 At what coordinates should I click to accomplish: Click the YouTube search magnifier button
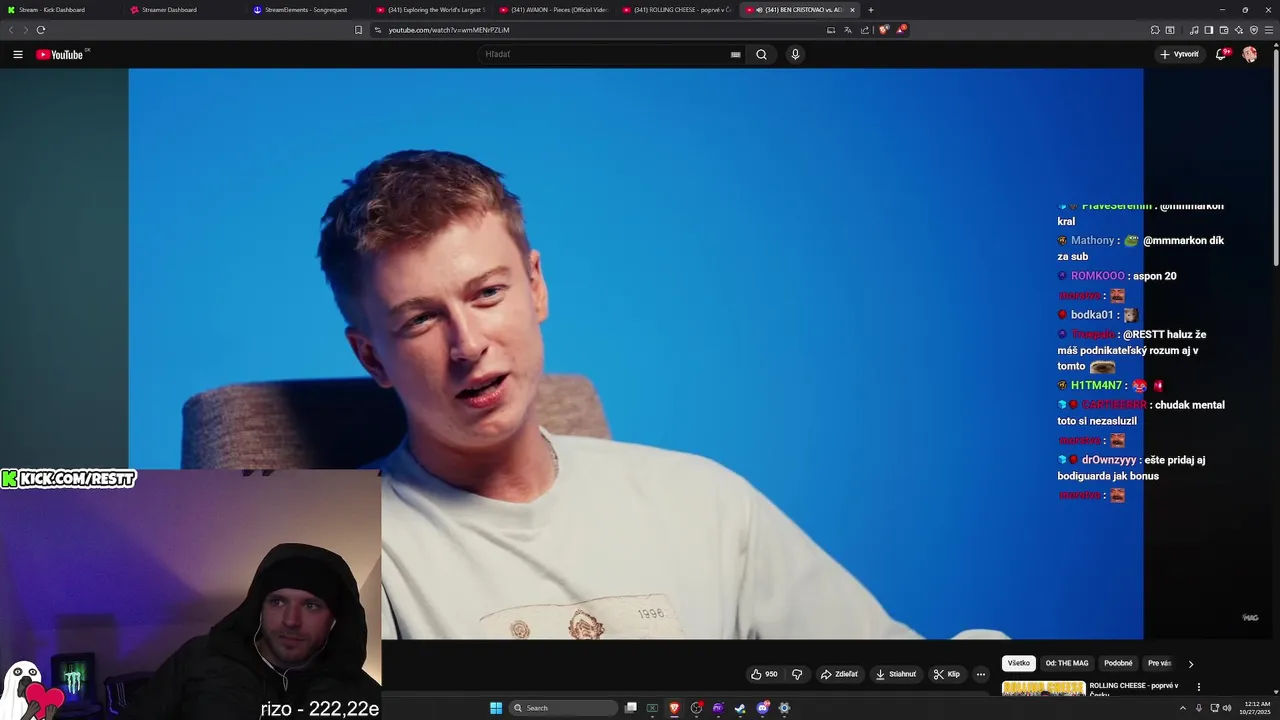[x=761, y=55]
